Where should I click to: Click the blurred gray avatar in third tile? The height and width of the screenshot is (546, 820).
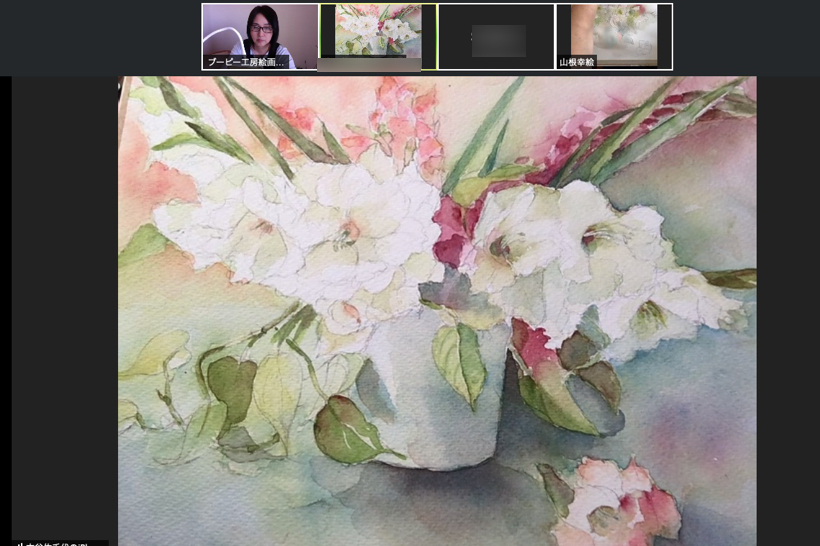(x=498, y=41)
